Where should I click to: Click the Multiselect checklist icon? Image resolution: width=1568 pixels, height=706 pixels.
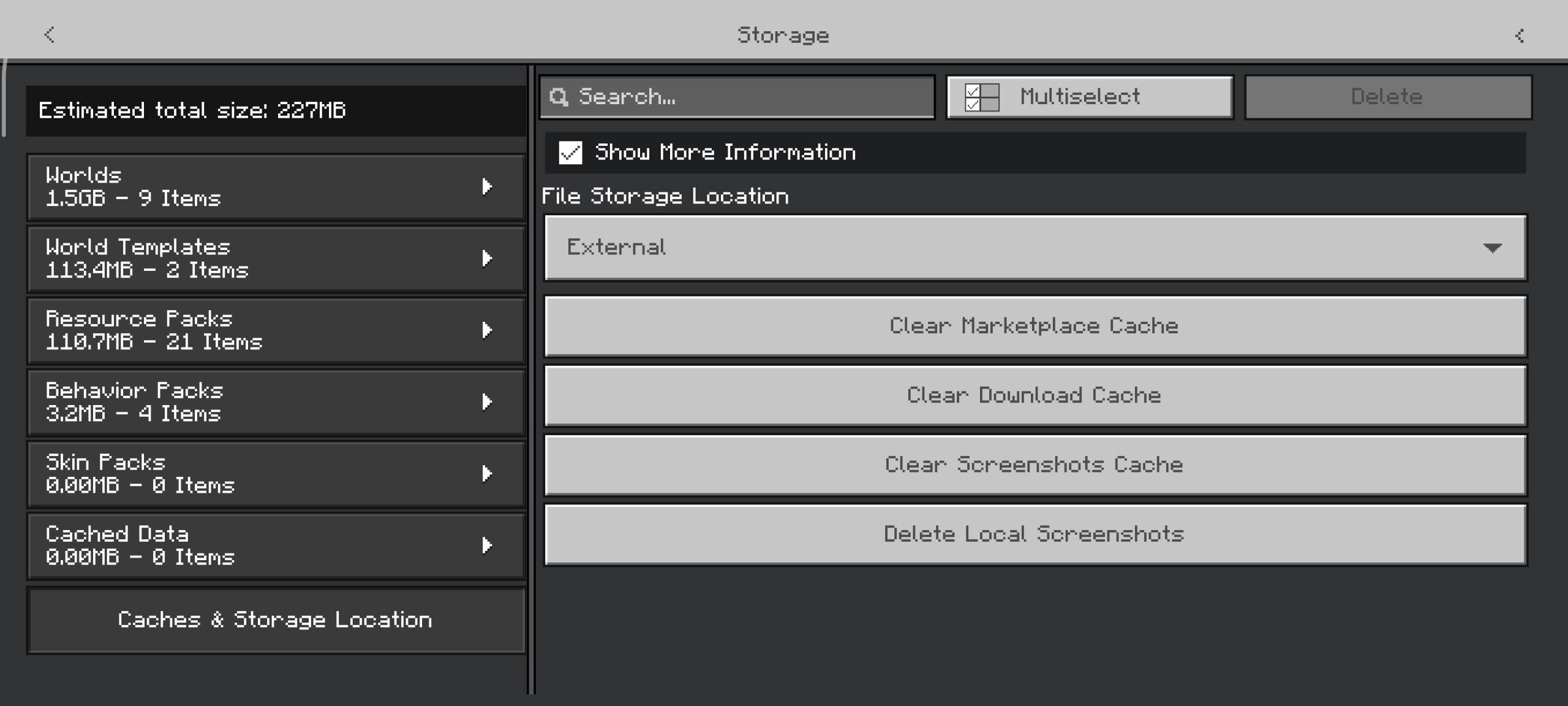click(x=981, y=97)
